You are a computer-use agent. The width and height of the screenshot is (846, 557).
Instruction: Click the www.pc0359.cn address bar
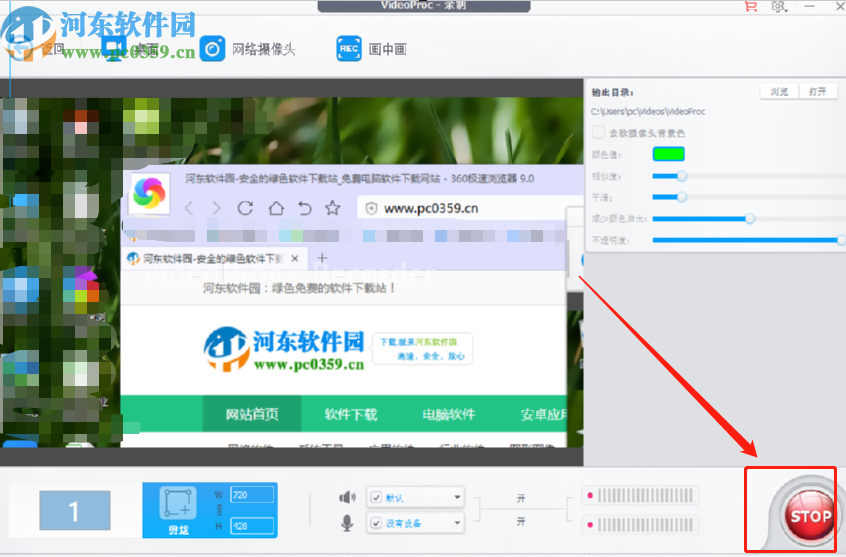[x=469, y=208]
